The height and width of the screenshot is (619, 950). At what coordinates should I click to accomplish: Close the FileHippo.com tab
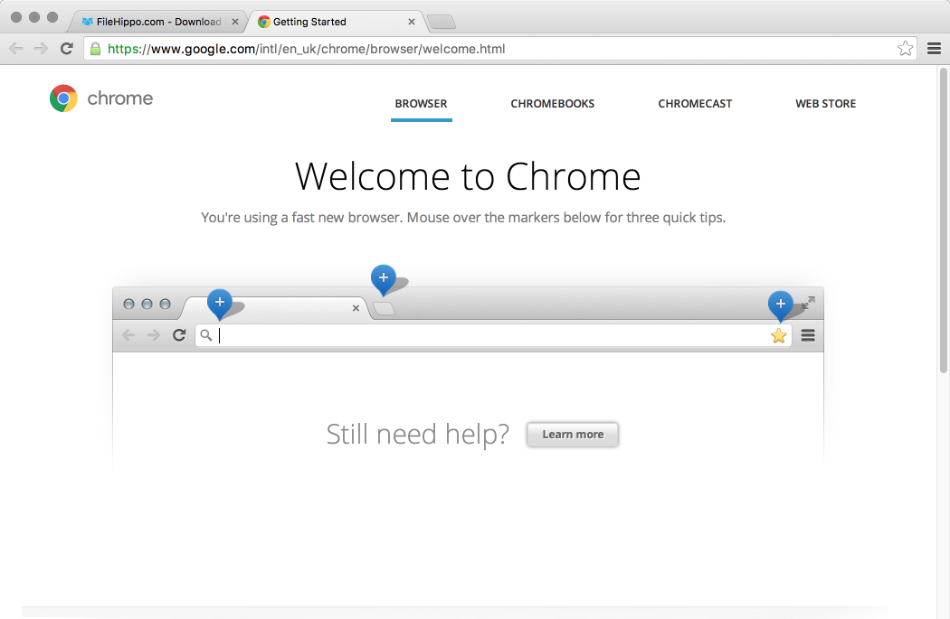(x=235, y=22)
